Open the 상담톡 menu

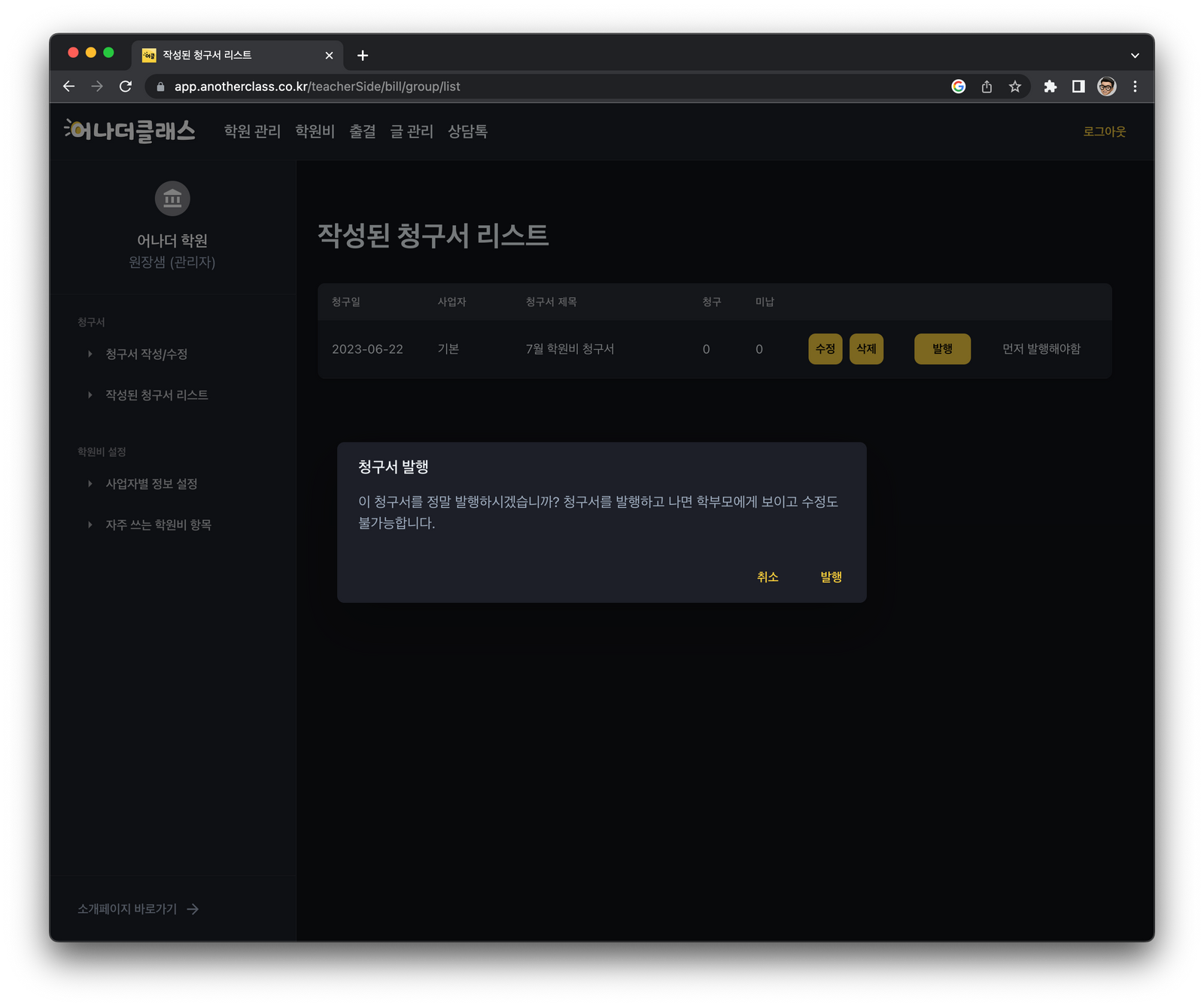(467, 132)
